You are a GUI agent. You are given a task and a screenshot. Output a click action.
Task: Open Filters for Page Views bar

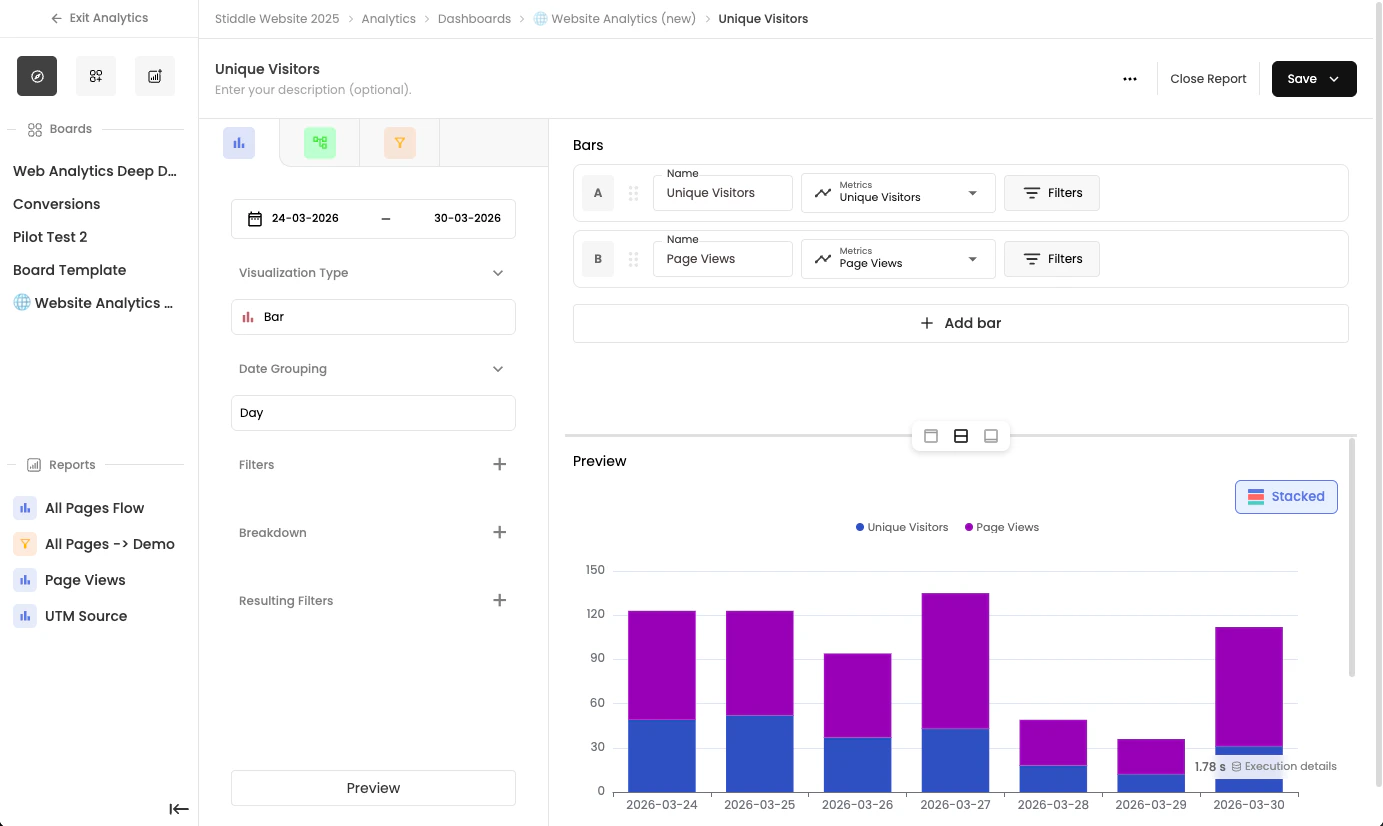point(1051,259)
